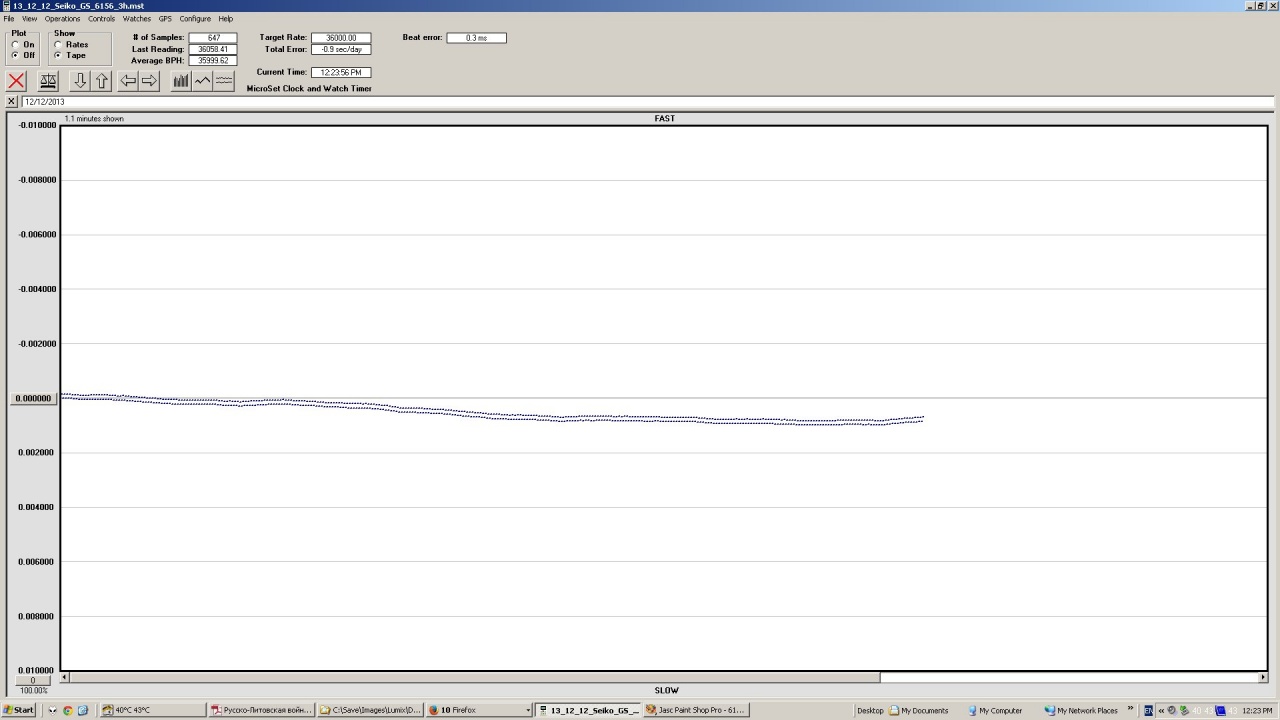Open the Operations menu

[x=62, y=19]
